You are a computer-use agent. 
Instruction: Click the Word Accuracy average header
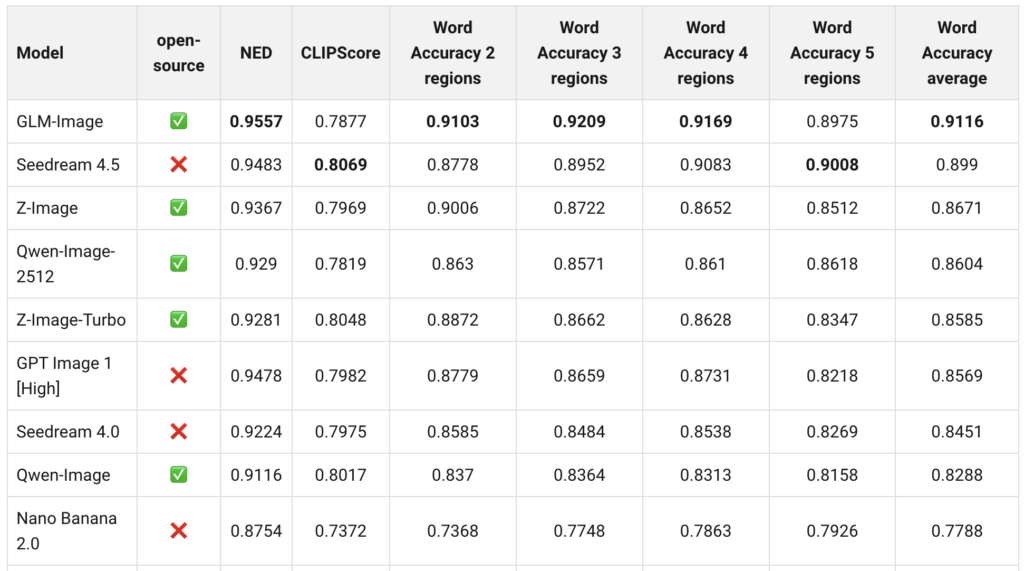click(957, 53)
